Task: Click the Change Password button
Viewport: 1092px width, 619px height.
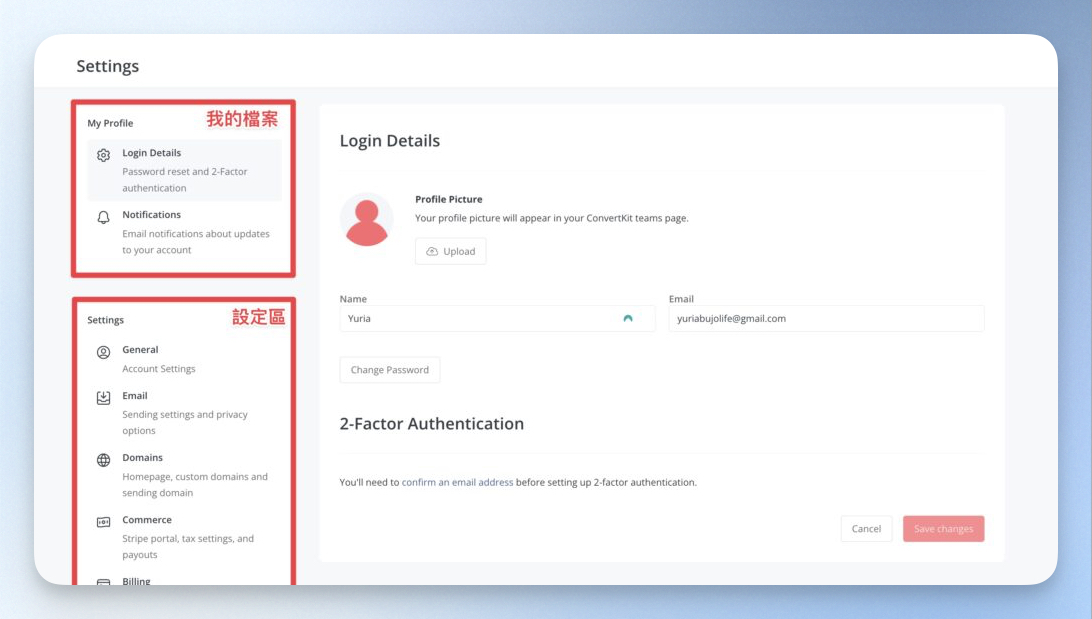Action: [390, 370]
